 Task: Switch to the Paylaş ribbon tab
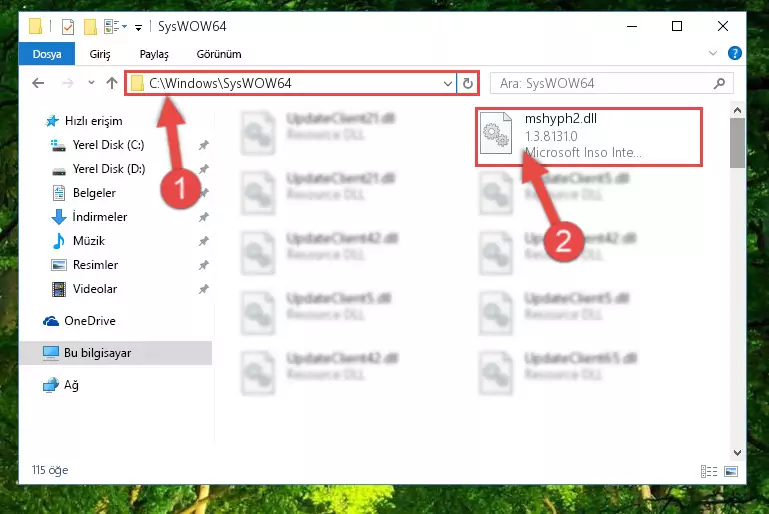[x=154, y=54]
